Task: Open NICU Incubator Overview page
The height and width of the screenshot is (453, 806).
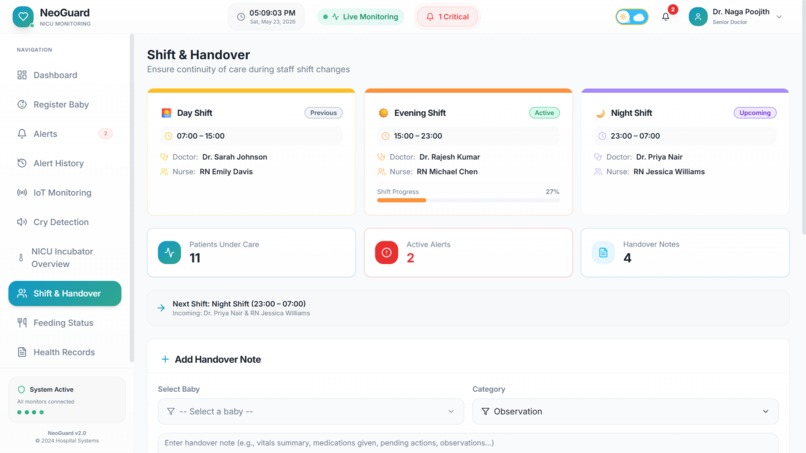Action: (x=65, y=258)
